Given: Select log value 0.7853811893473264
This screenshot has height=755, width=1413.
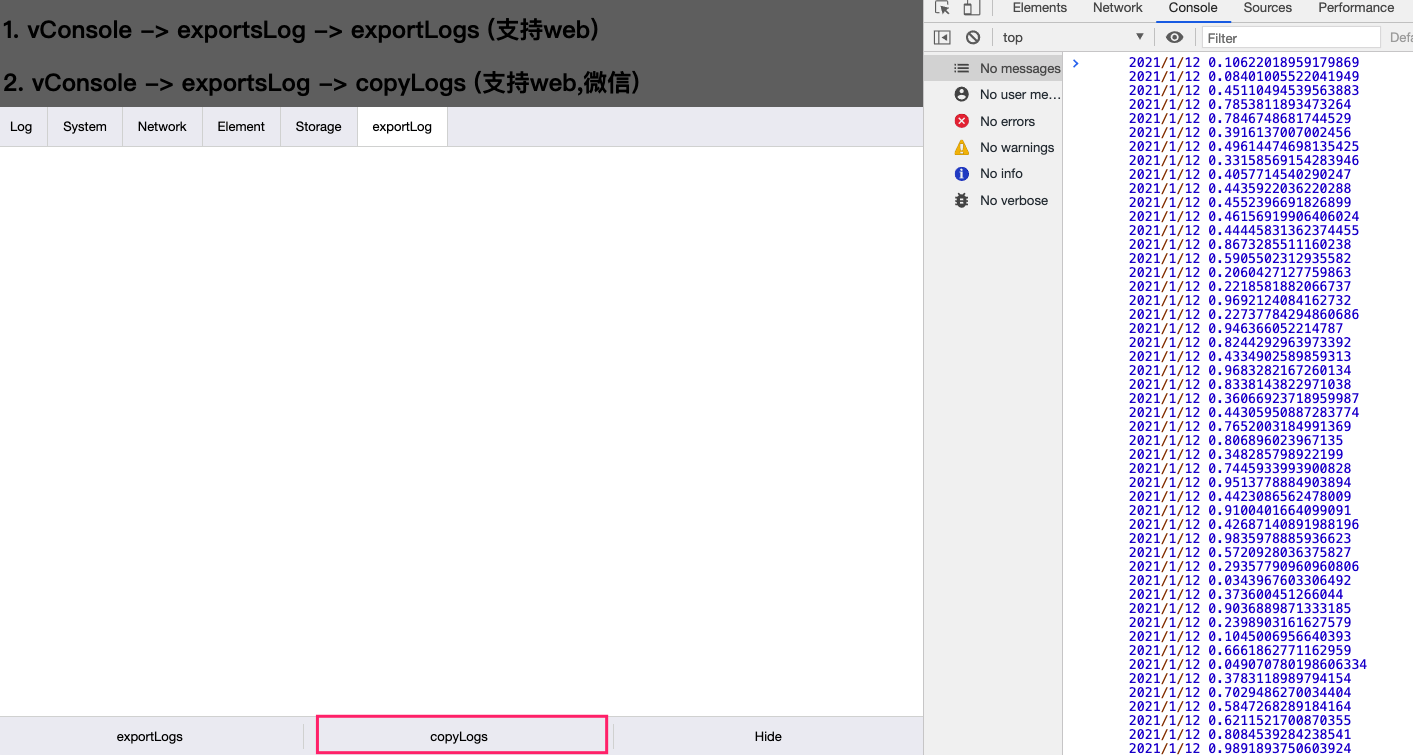Looking at the screenshot, I should [x=1280, y=104].
